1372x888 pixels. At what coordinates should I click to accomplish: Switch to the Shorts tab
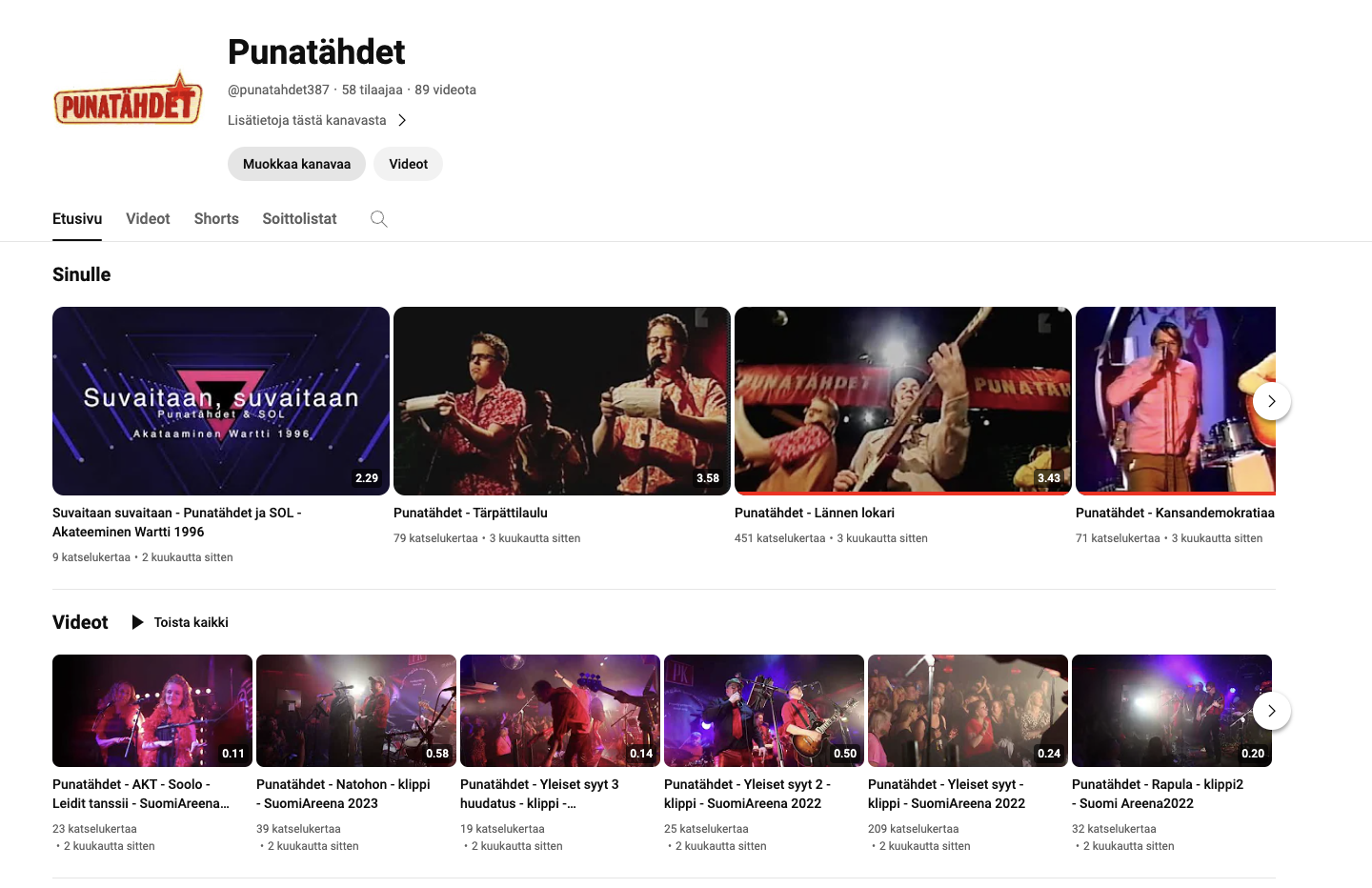(216, 218)
